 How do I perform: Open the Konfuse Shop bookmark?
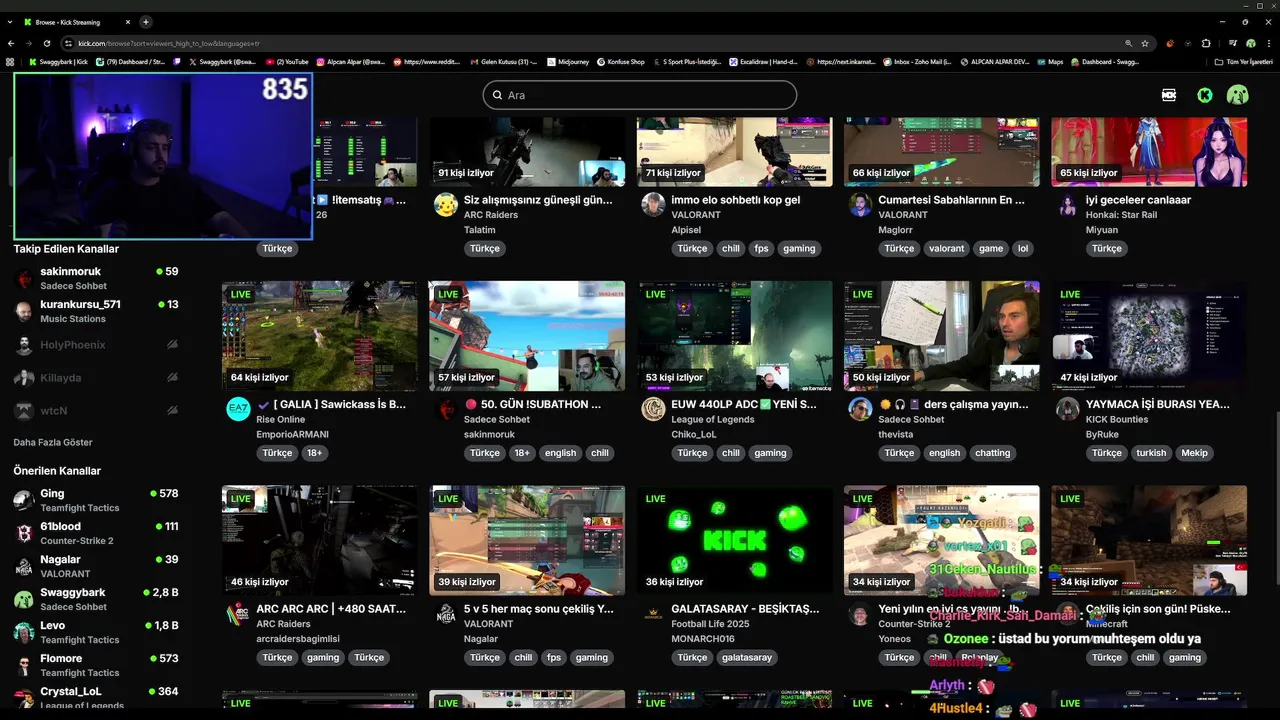tap(621, 62)
